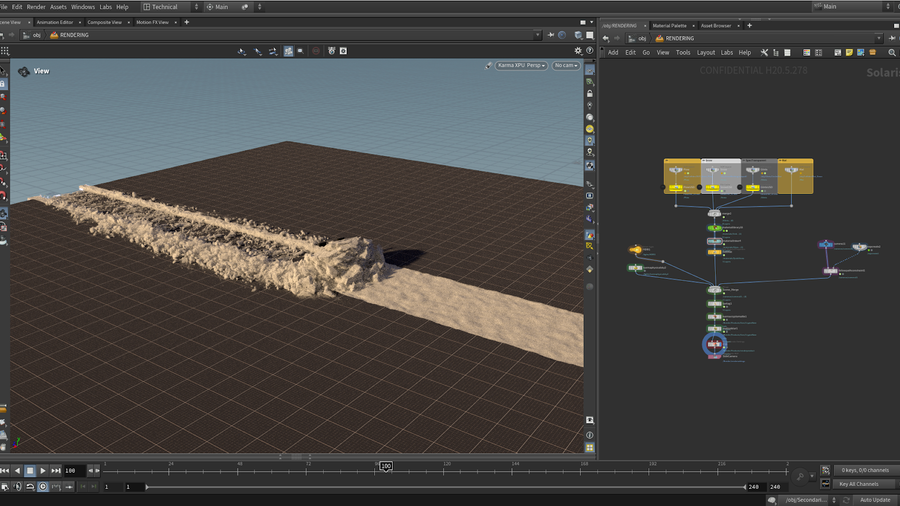Switch to the Motion FX View tab
This screenshot has height=506, width=900.
tap(152, 22)
